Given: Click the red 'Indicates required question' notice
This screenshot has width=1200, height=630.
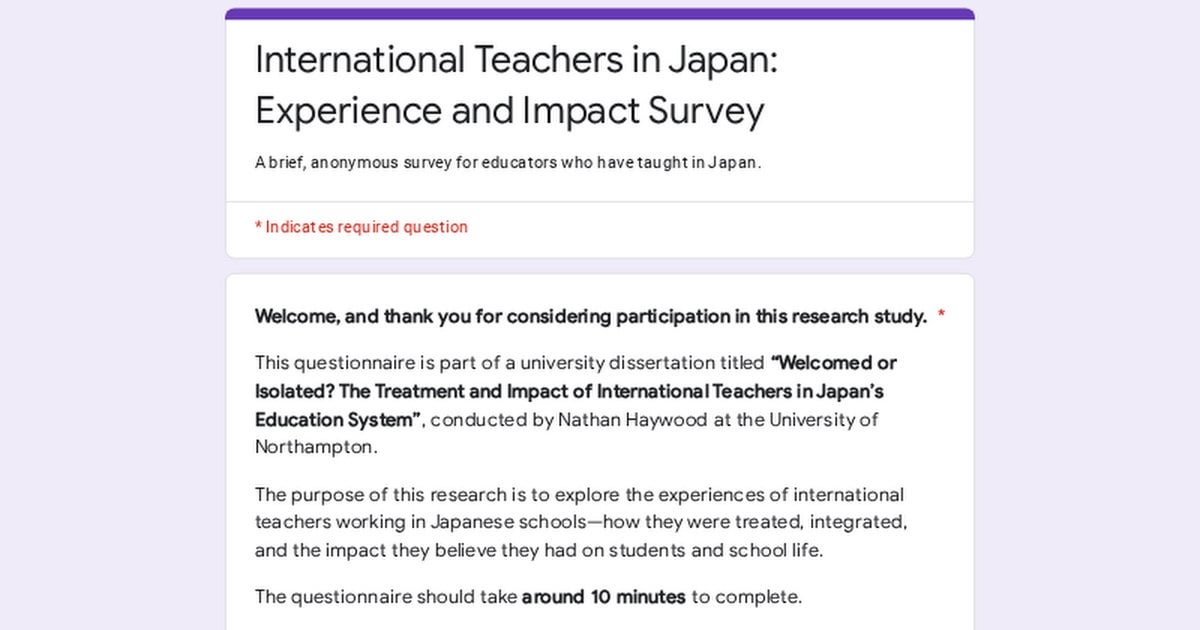Looking at the screenshot, I should [361, 227].
